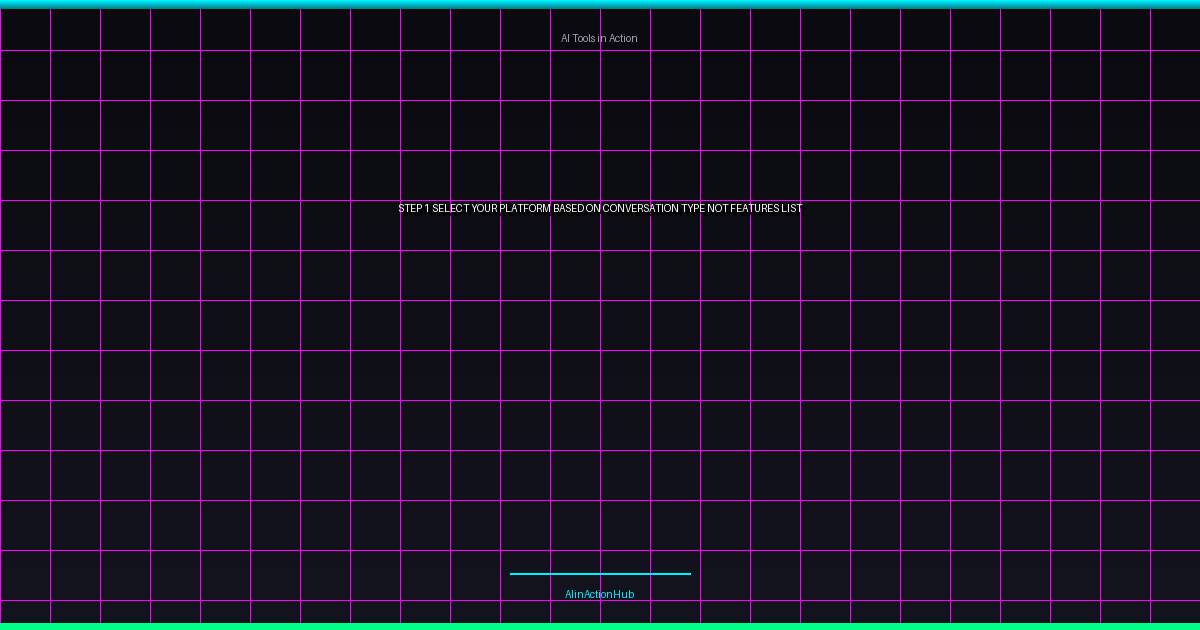Screen dimensions: 1200x630
Task: Click the word 'ON' in the step heading
Action: click(593, 209)
